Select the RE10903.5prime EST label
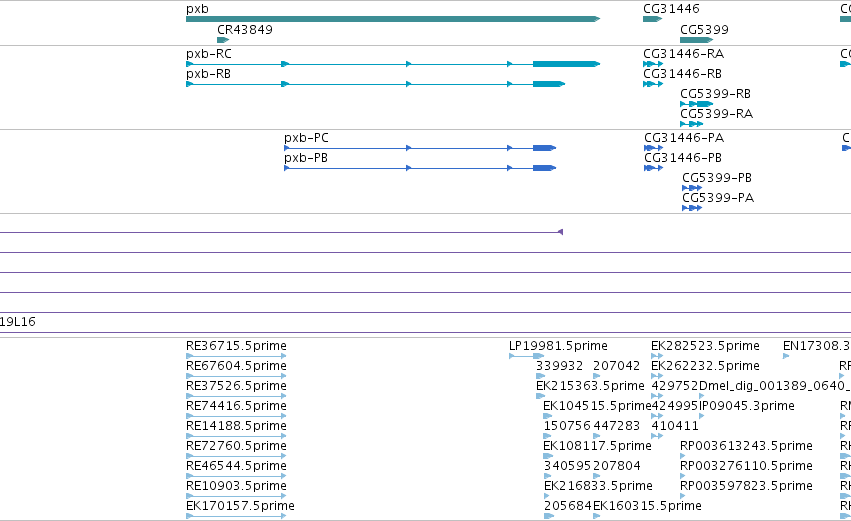This screenshot has height=521, width=851. (236, 486)
